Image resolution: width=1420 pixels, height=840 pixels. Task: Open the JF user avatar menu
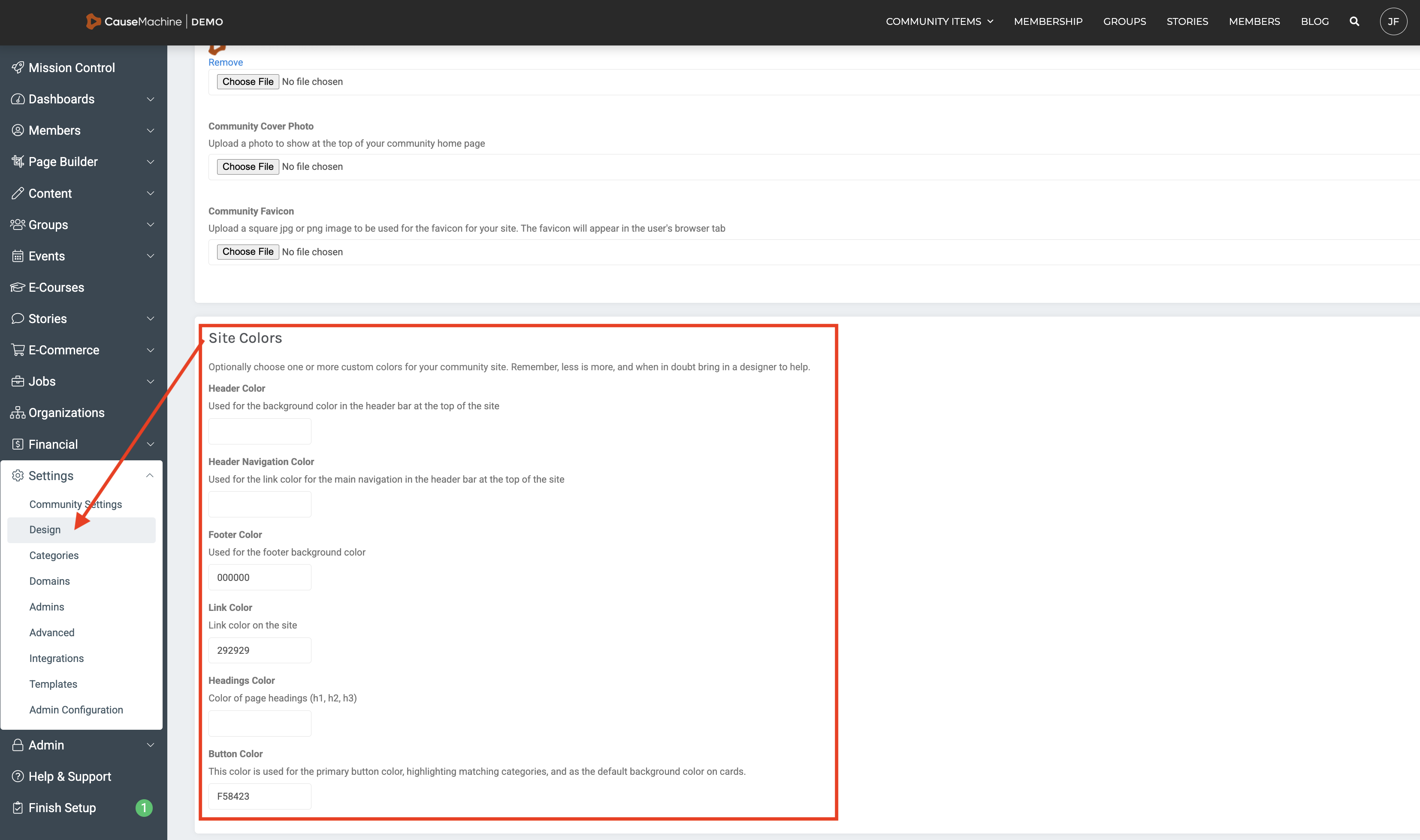click(x=1393, y=21)
